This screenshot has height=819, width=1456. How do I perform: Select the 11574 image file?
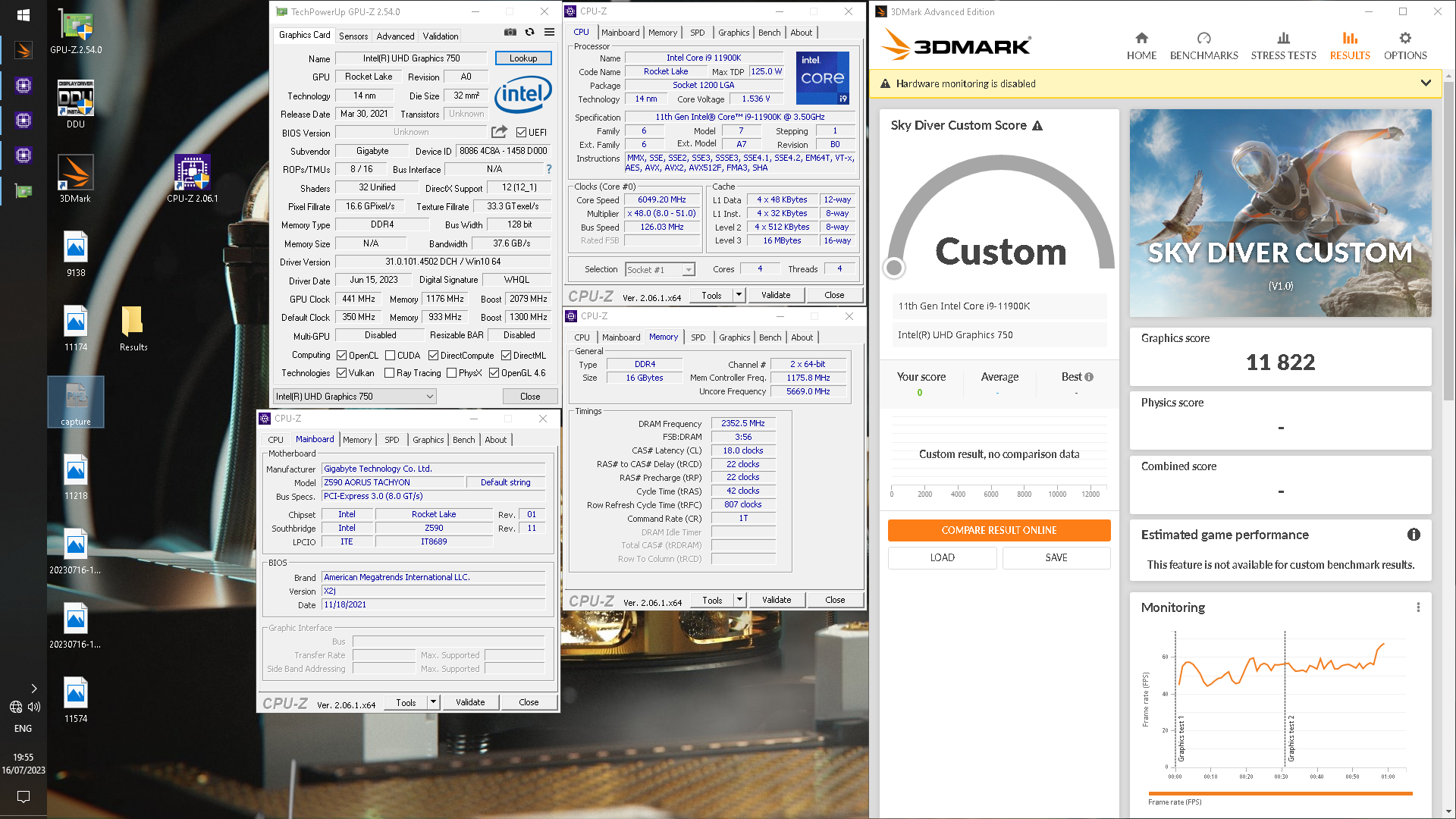76,698
